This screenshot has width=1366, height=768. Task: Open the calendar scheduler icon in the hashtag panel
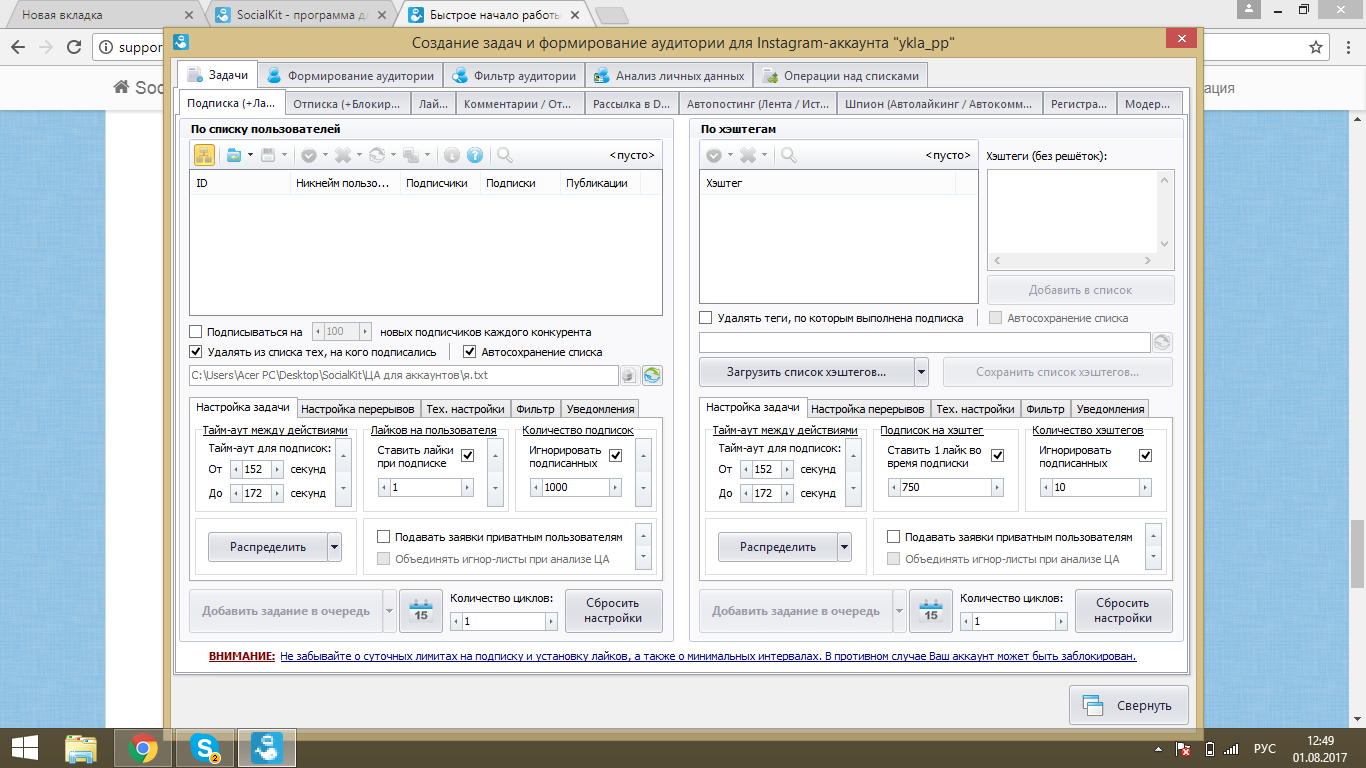931,611
